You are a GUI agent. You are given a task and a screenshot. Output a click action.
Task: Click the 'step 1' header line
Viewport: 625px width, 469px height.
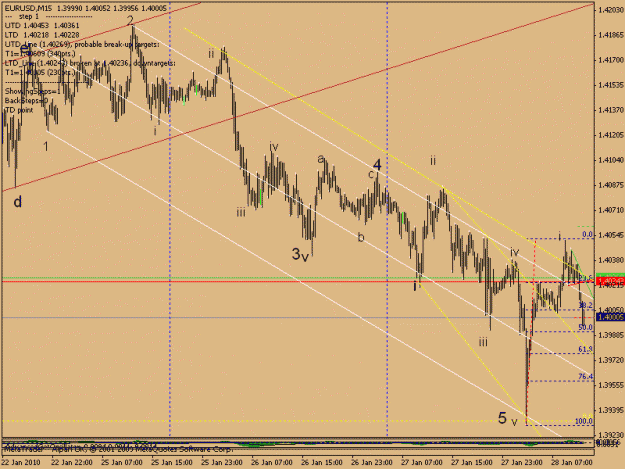(48, 17)
